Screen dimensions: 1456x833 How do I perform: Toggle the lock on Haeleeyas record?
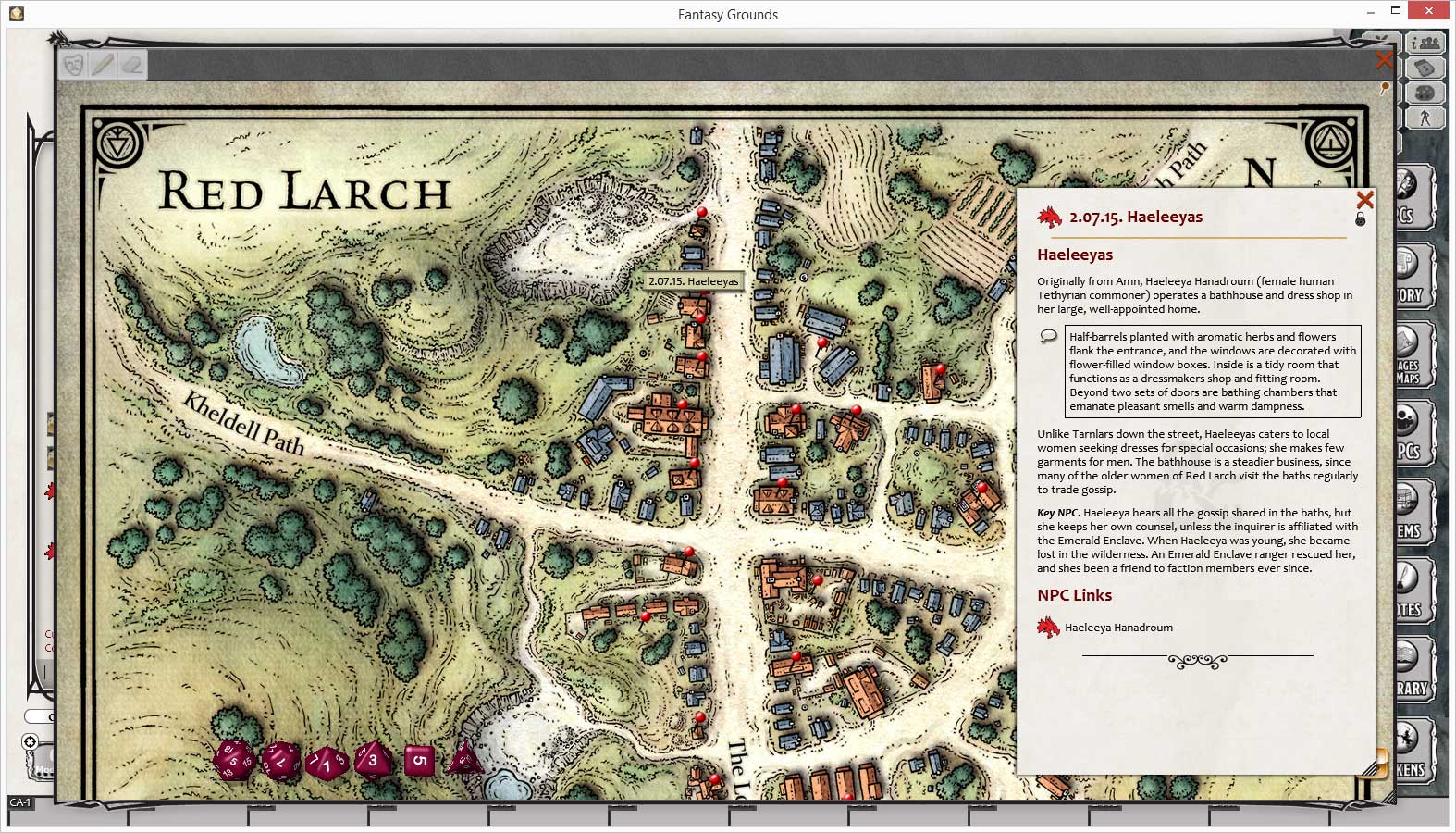tap(1361, 219)
